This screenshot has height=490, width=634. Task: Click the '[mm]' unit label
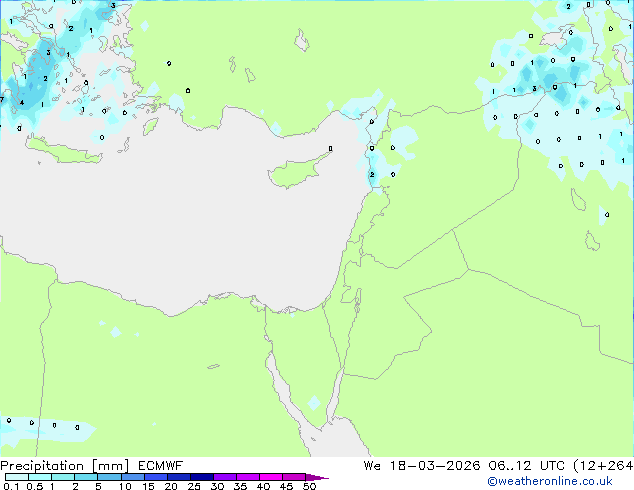[x=111, y=466]
